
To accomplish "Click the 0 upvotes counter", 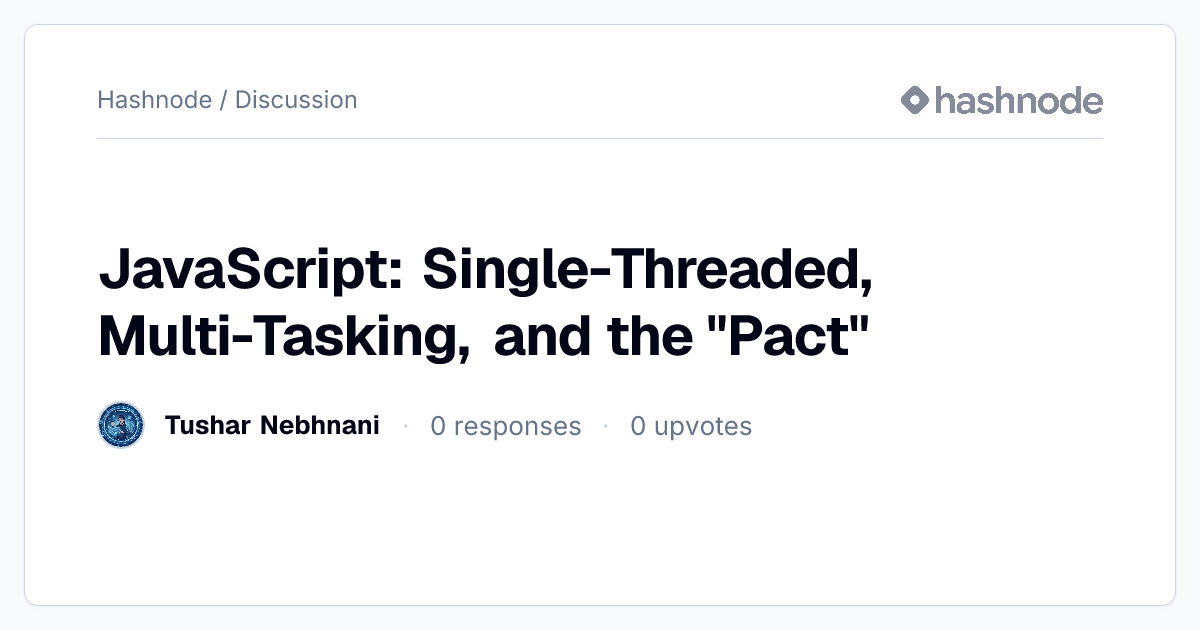I will [691, 426].
